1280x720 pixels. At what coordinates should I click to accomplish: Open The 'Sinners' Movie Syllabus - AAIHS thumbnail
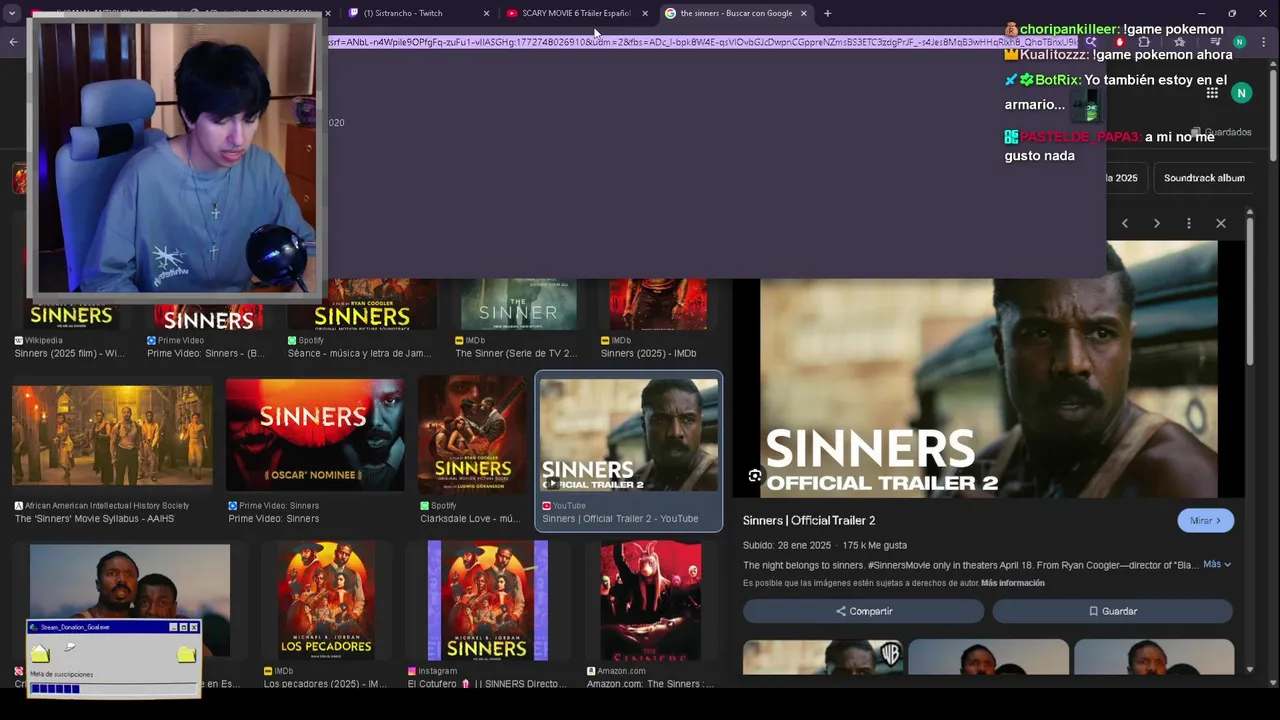click(x=112, y=436)
